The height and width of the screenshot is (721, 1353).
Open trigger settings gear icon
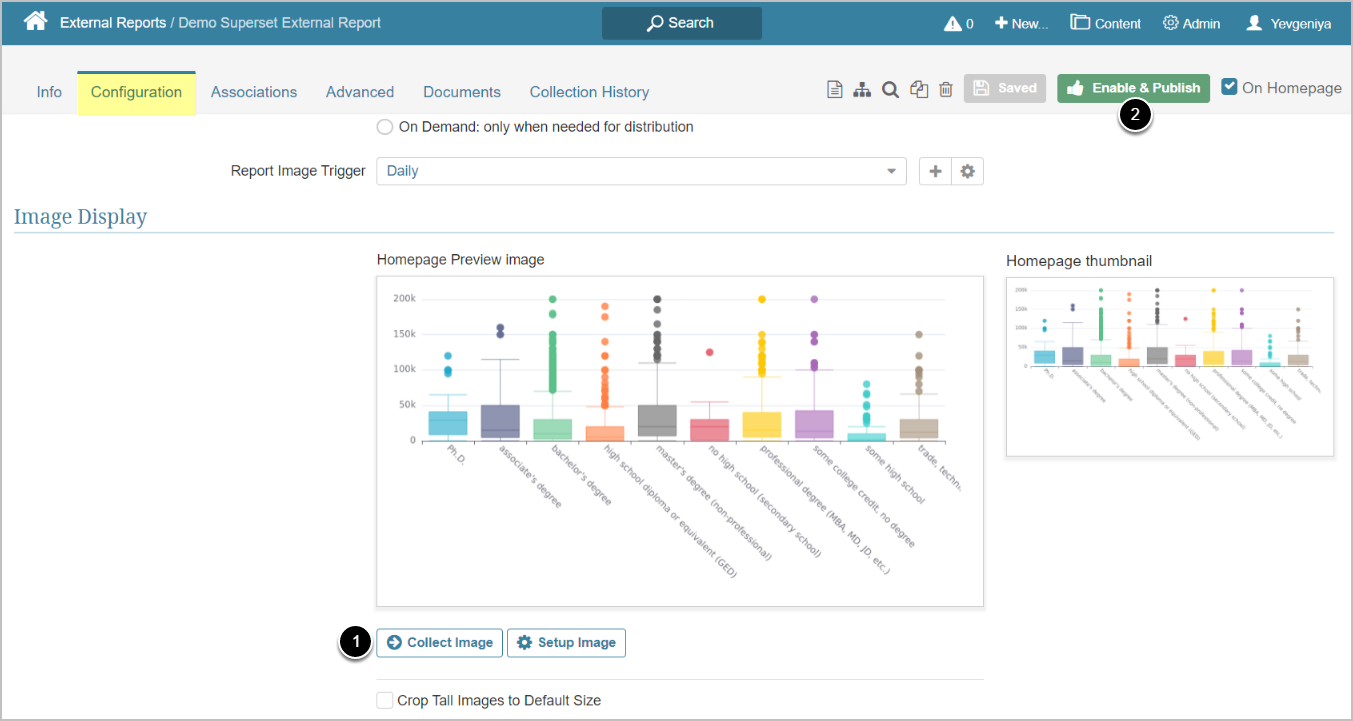967,171
